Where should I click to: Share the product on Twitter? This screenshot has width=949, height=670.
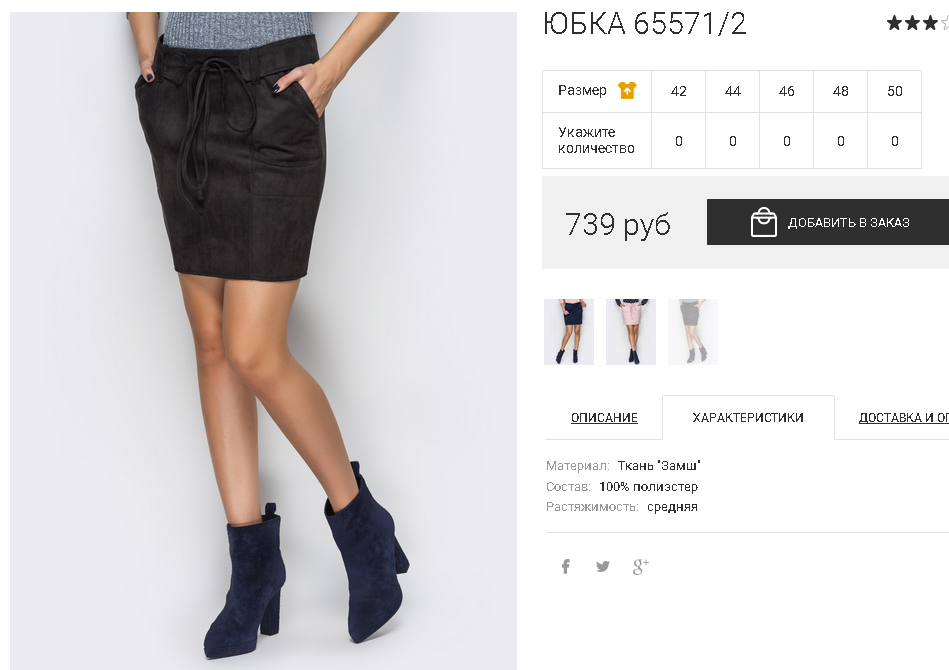tap(603, 567)
